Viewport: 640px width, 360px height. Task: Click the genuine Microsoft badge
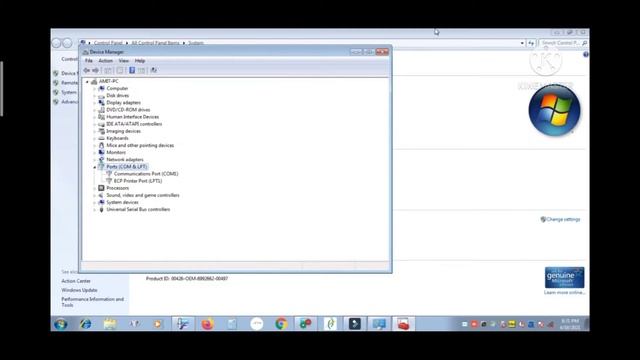coord(564,278)
